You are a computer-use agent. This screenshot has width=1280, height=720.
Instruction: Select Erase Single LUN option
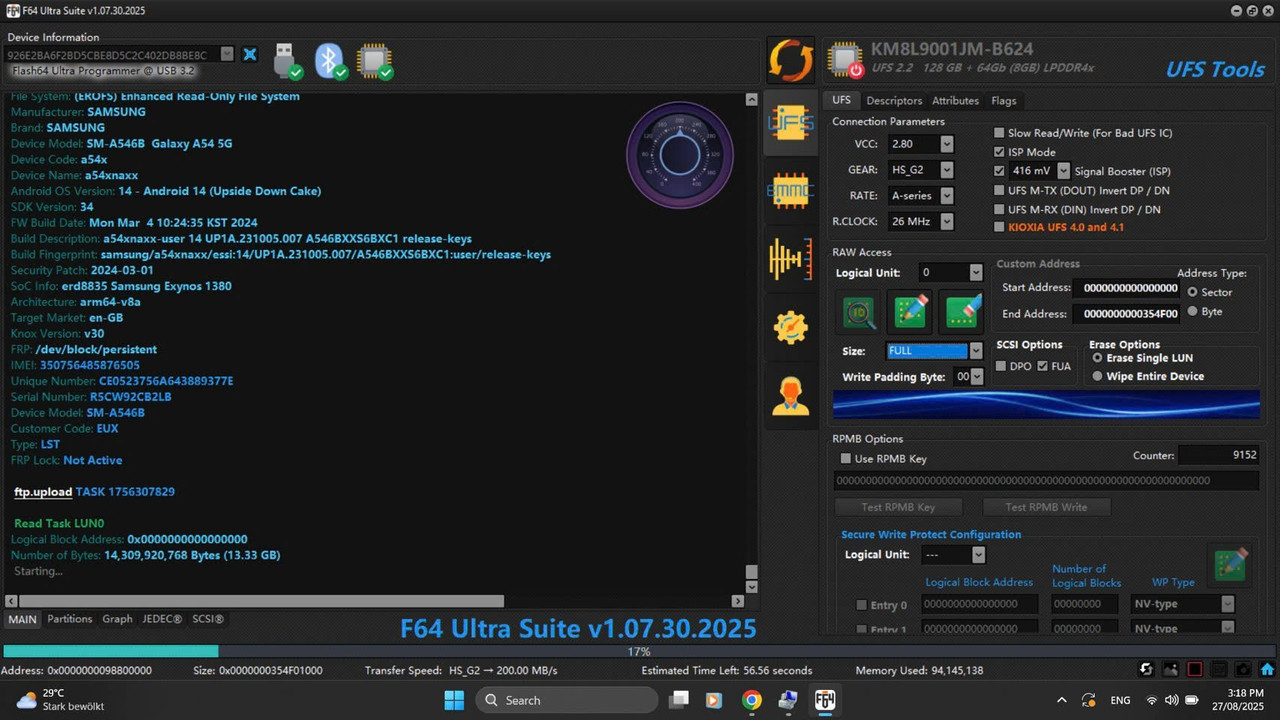pos(1098,357)
